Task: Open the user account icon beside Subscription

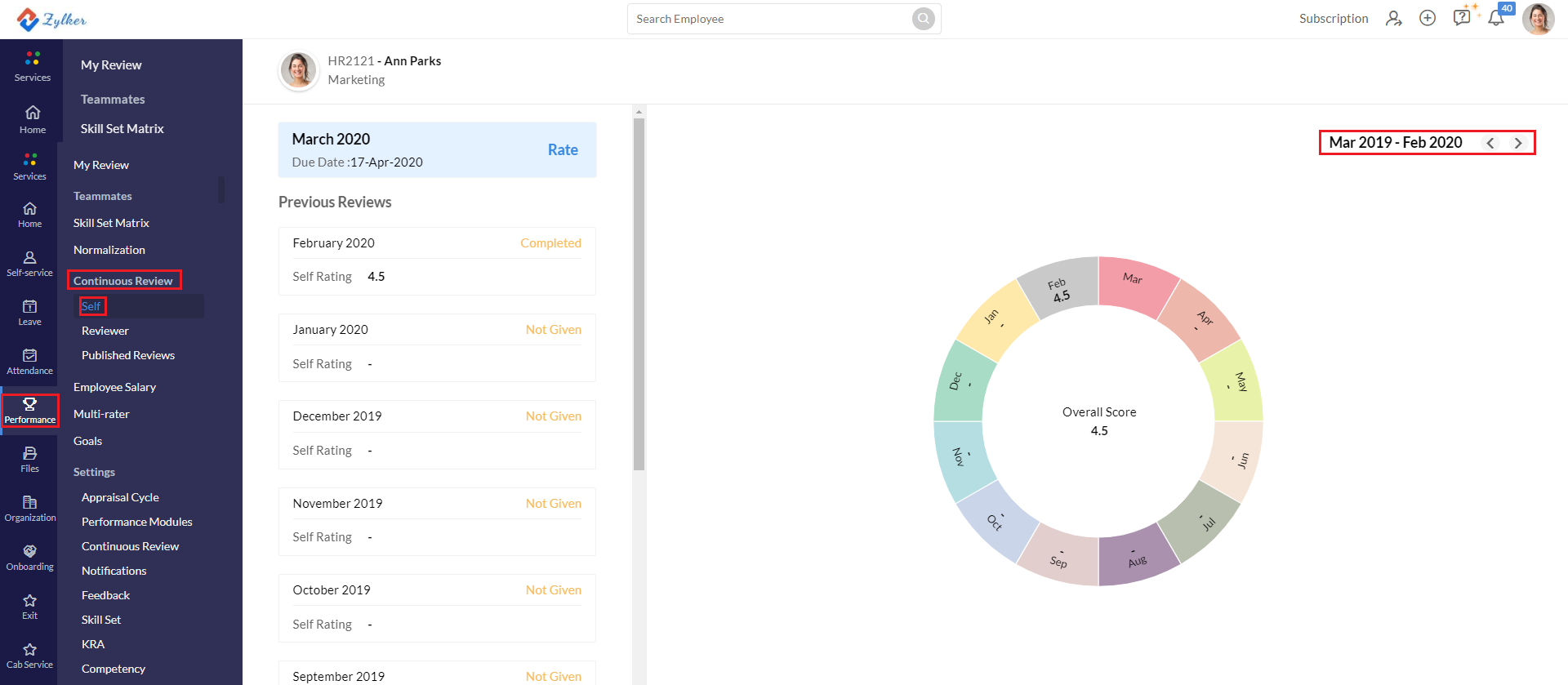Action: [1393, 18]
